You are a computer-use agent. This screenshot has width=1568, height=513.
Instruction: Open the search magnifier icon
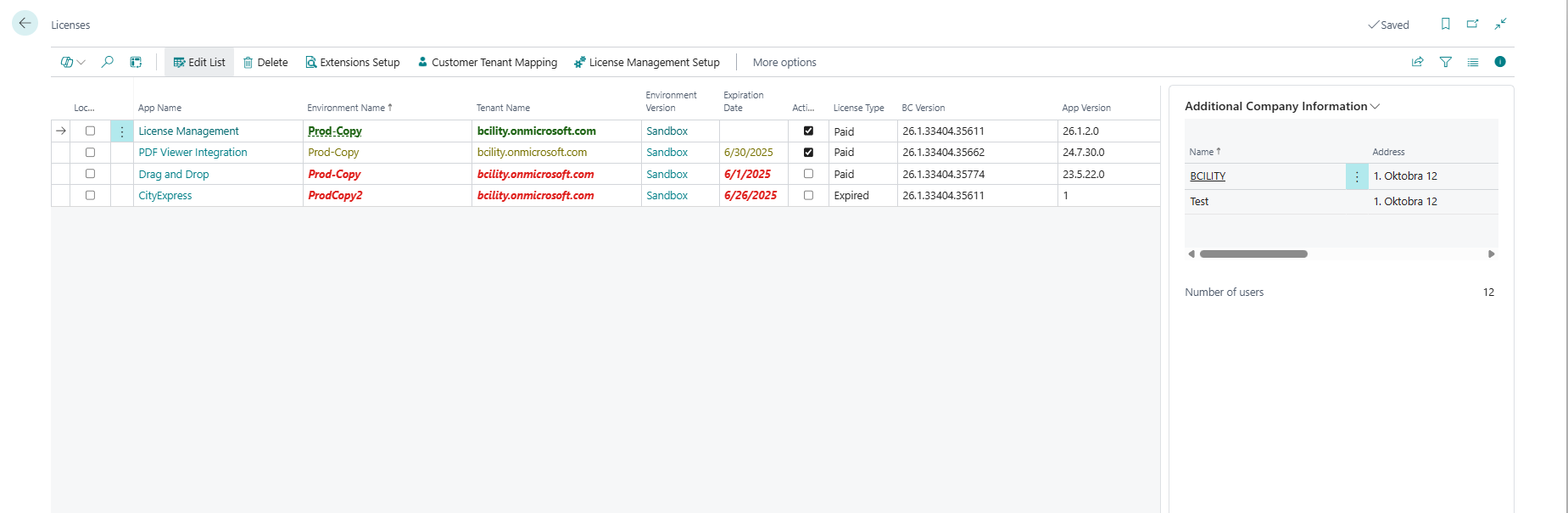108,62
